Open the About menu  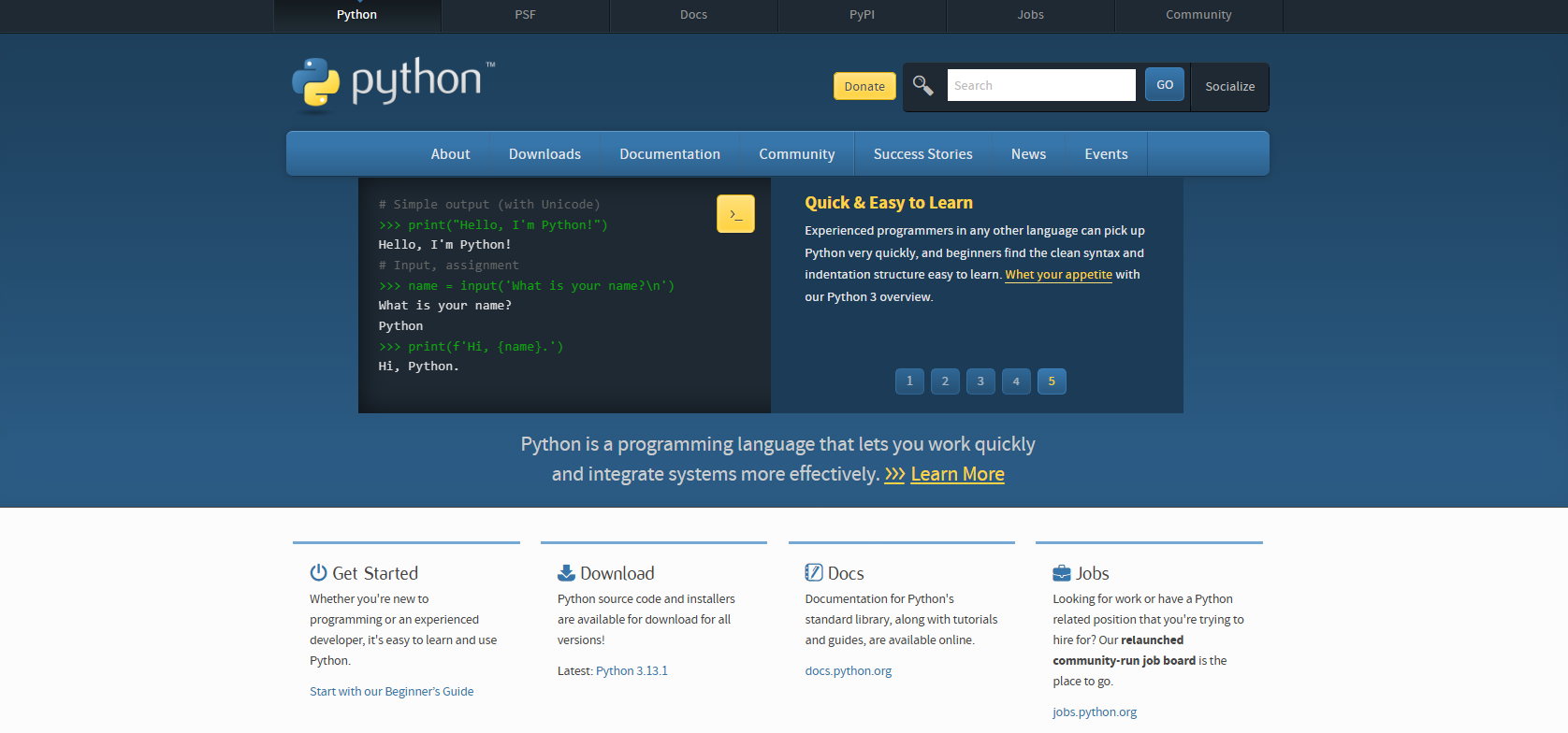tap(450, 154)
